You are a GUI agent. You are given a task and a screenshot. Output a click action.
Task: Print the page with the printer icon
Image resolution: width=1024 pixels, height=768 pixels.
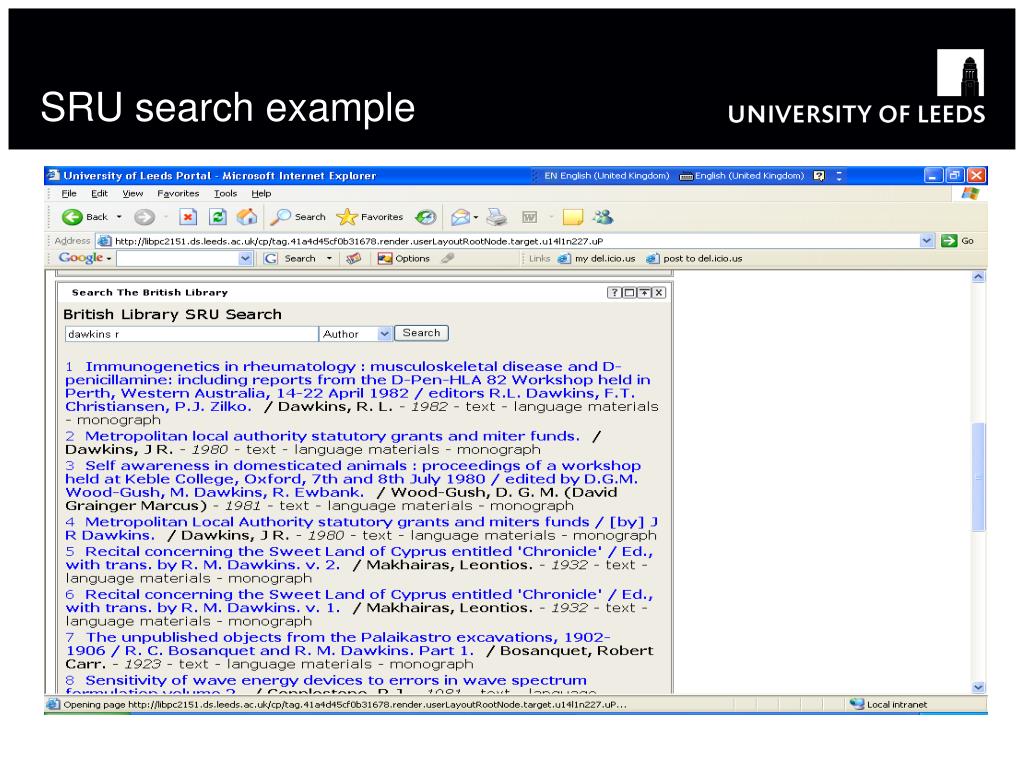497,217
